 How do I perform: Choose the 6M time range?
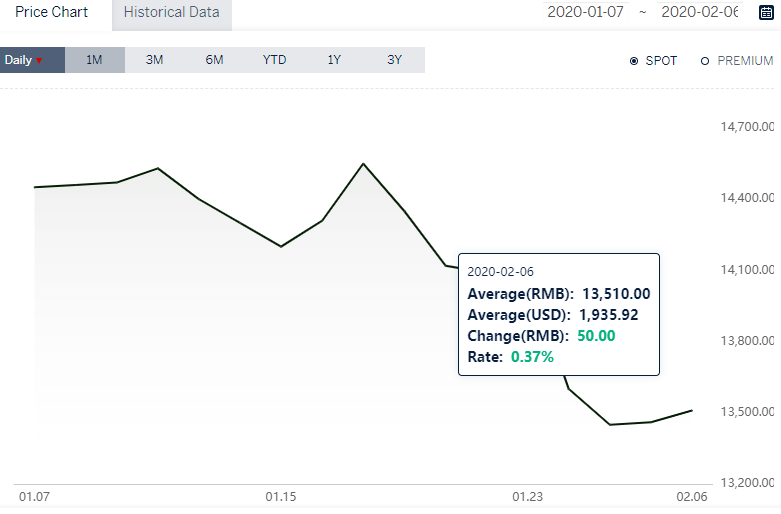215,60
